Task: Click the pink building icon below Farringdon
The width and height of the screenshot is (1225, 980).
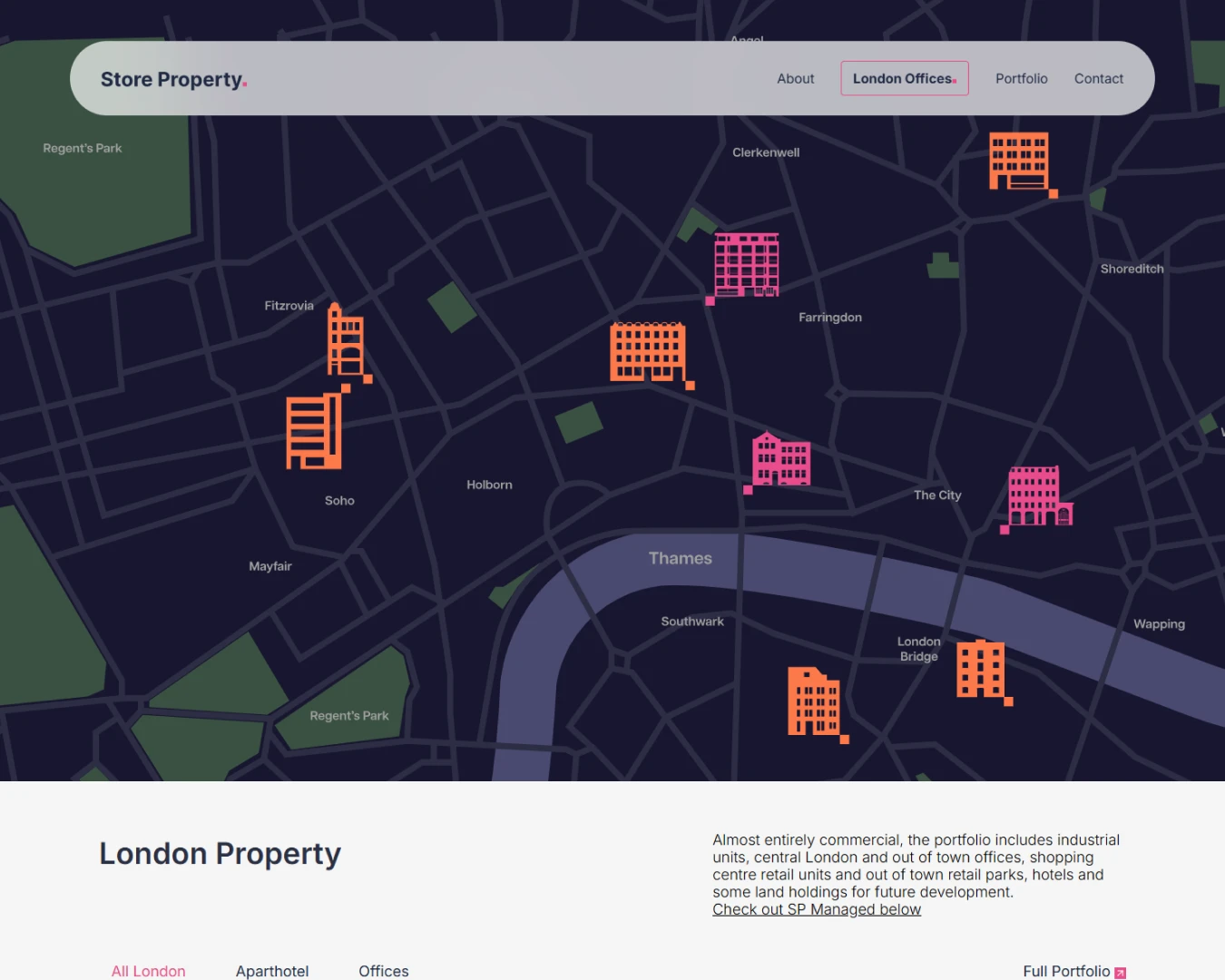Action: [780, 460]
